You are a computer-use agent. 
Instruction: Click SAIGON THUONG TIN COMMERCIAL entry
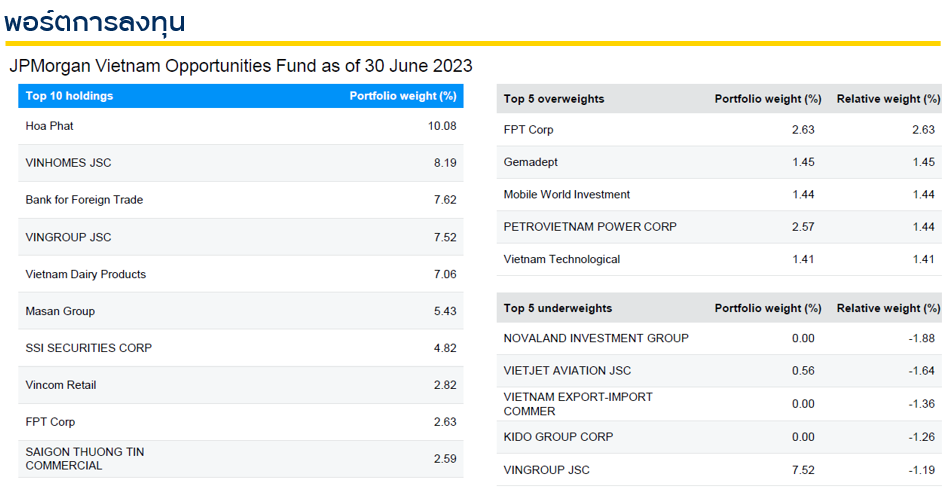pyautogui.click(x=85, y=459)
